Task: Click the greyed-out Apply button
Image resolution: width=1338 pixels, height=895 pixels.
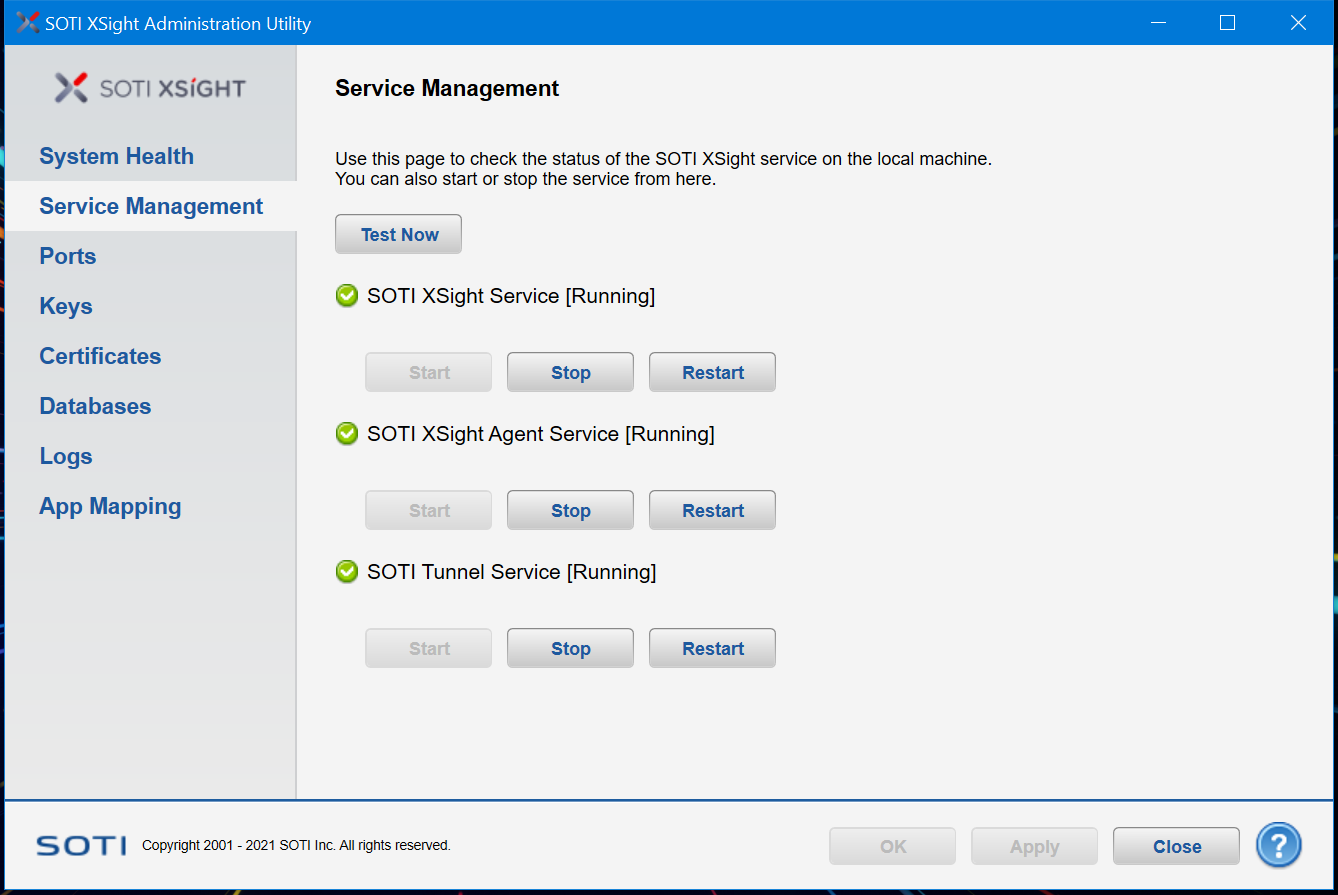Action: [1034, 846]
